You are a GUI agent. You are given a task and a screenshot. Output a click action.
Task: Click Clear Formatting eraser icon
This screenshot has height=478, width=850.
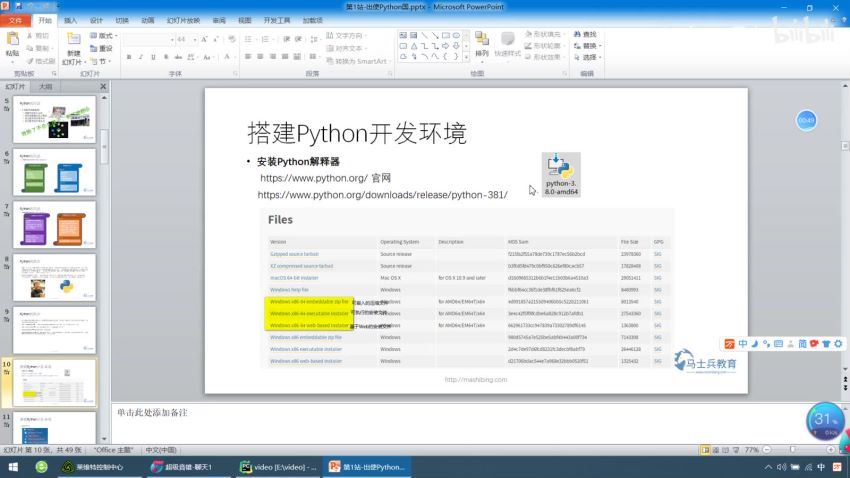(231, 40)
